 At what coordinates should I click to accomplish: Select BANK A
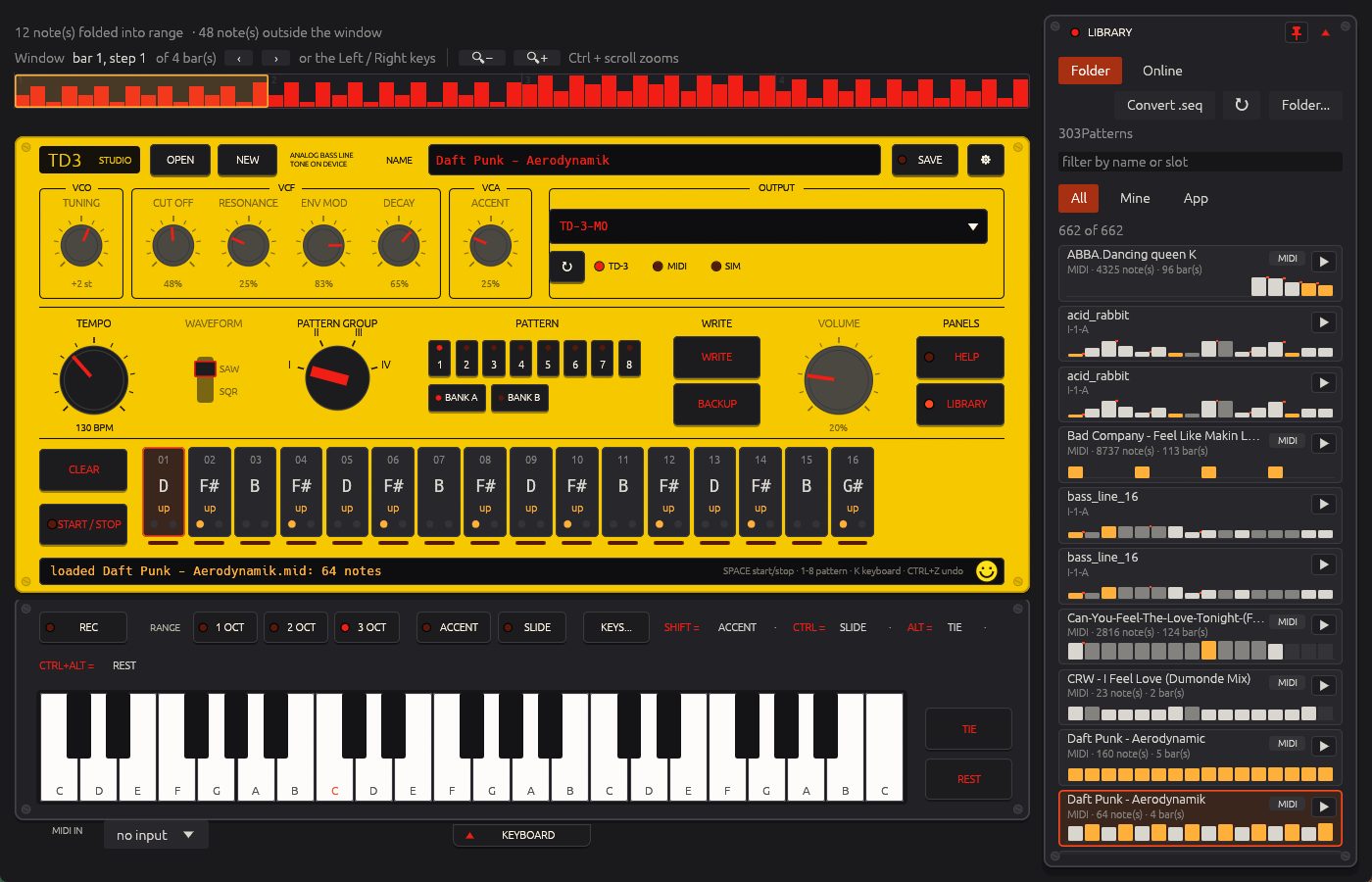pyautogui.click(x=457, y=398)
